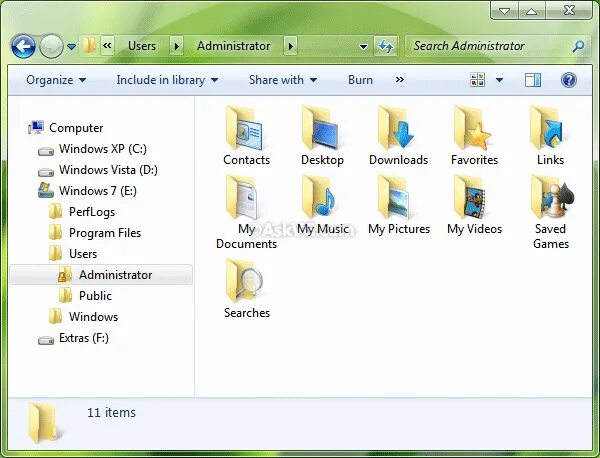Open the My Videos folder icon
The height and width of the screenshot is (458, 600).
pyautogui.click(x=471, y=197)
